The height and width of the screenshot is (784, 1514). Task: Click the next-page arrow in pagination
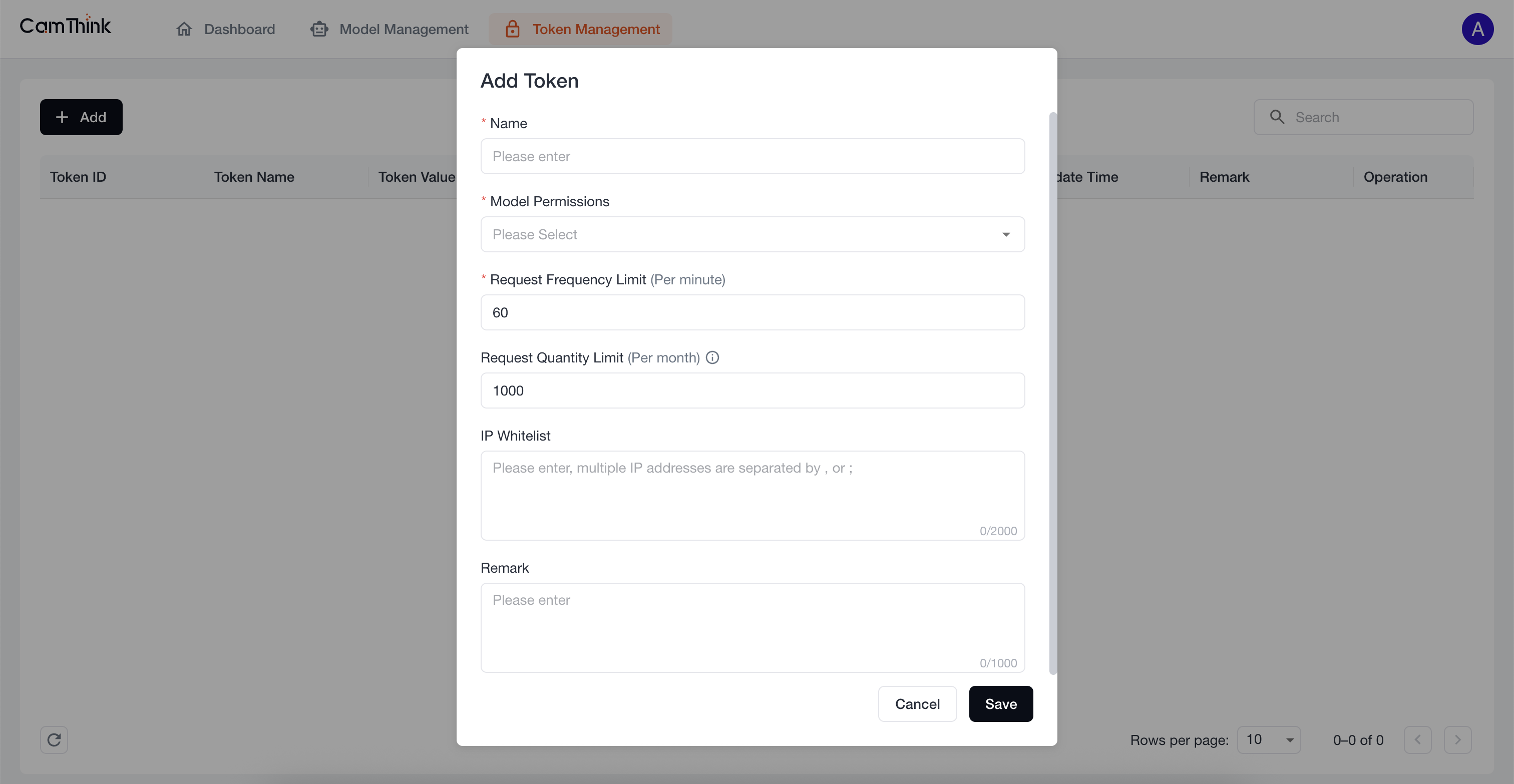(1457, 740)
